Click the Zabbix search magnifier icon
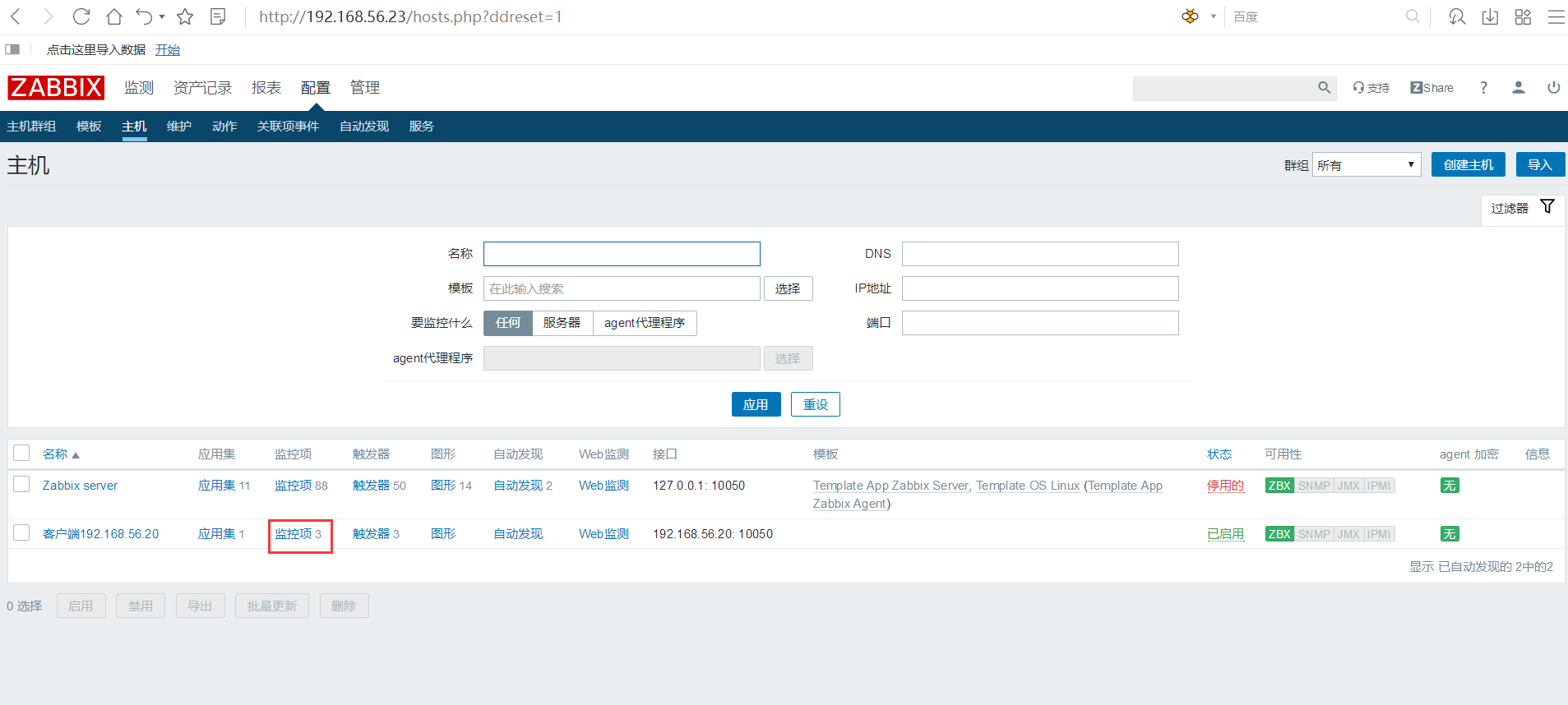 (1324, 88)
